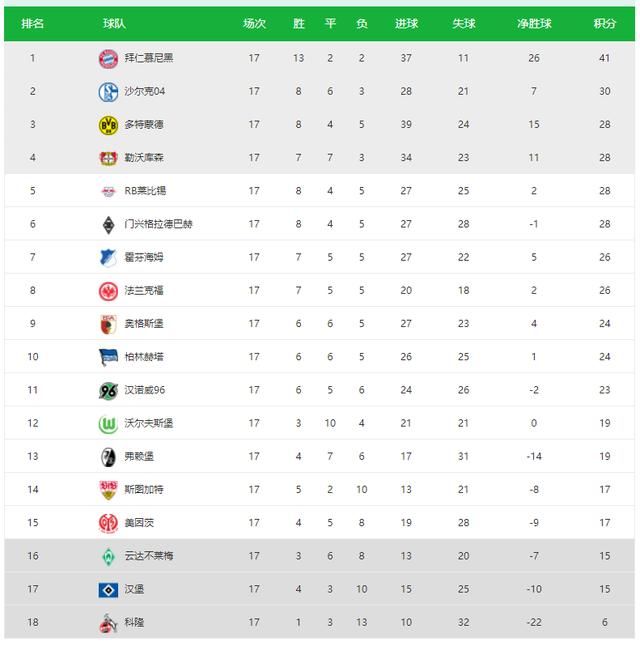Click the Eintracht Frankfurt eagle crest
Image resolution: width=640 pixels, height=646 pixels.
pos(108,291)
